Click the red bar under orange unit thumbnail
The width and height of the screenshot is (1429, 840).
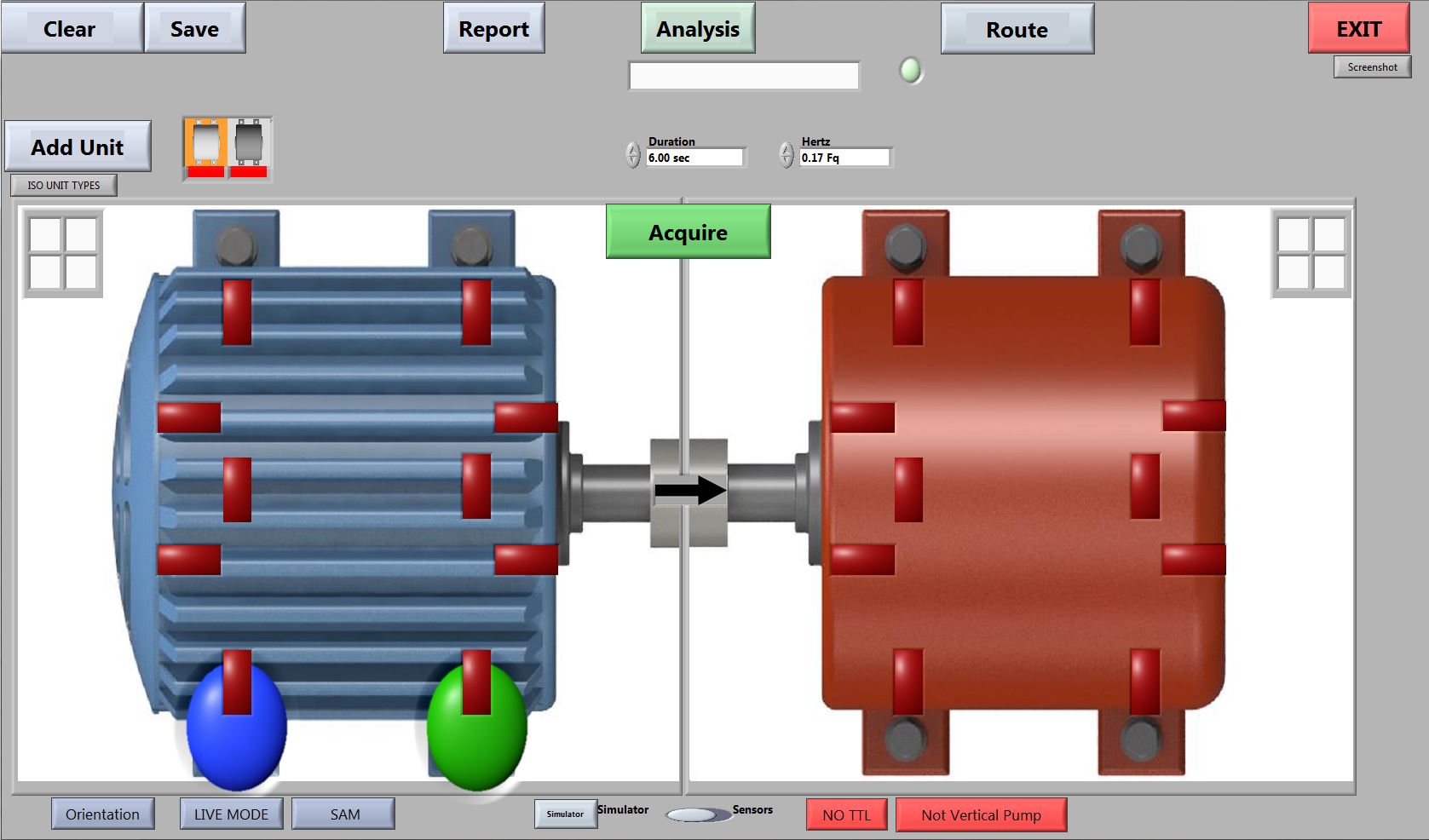click(206, 172)
